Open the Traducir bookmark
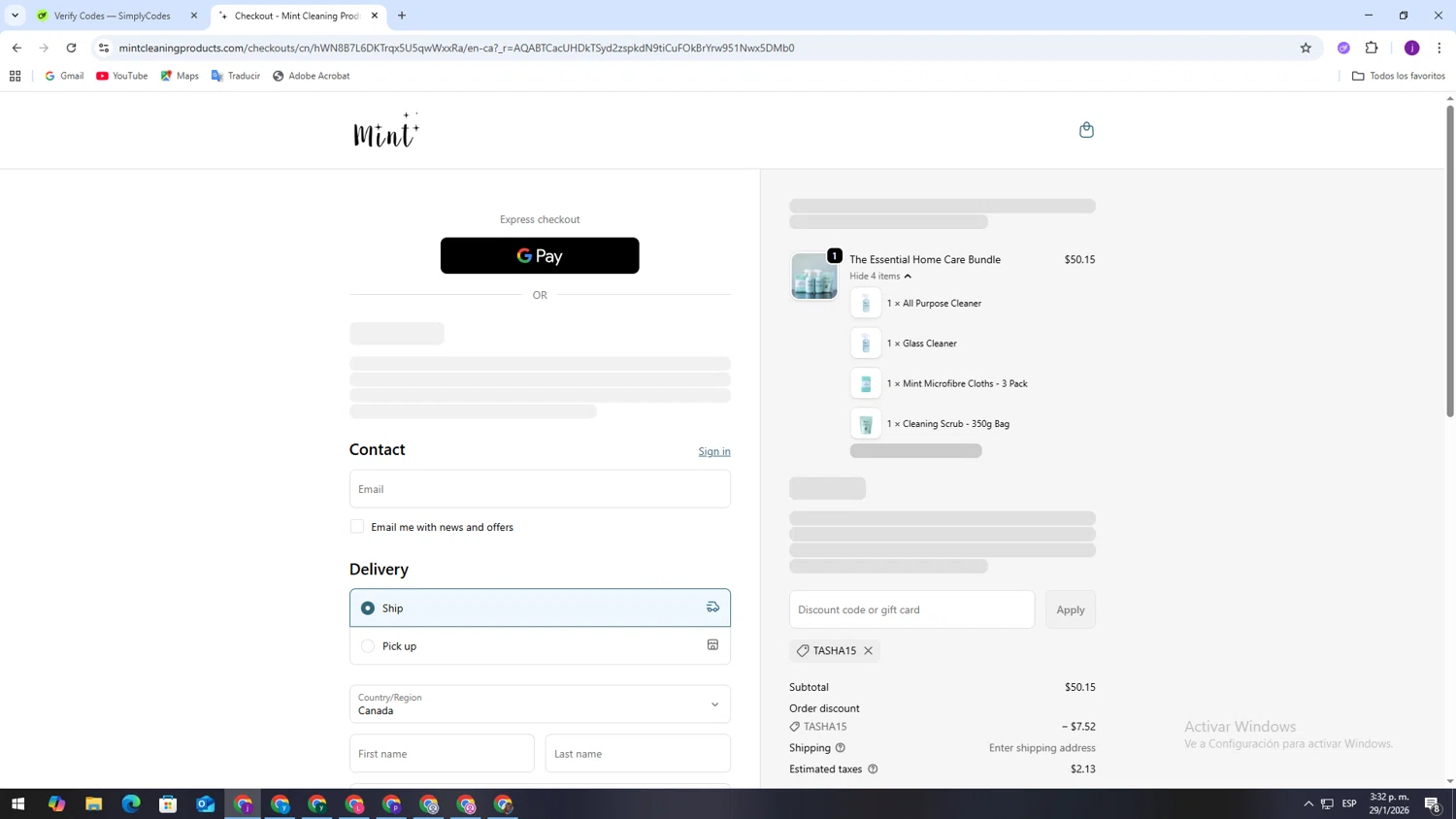 pos(236,76)
